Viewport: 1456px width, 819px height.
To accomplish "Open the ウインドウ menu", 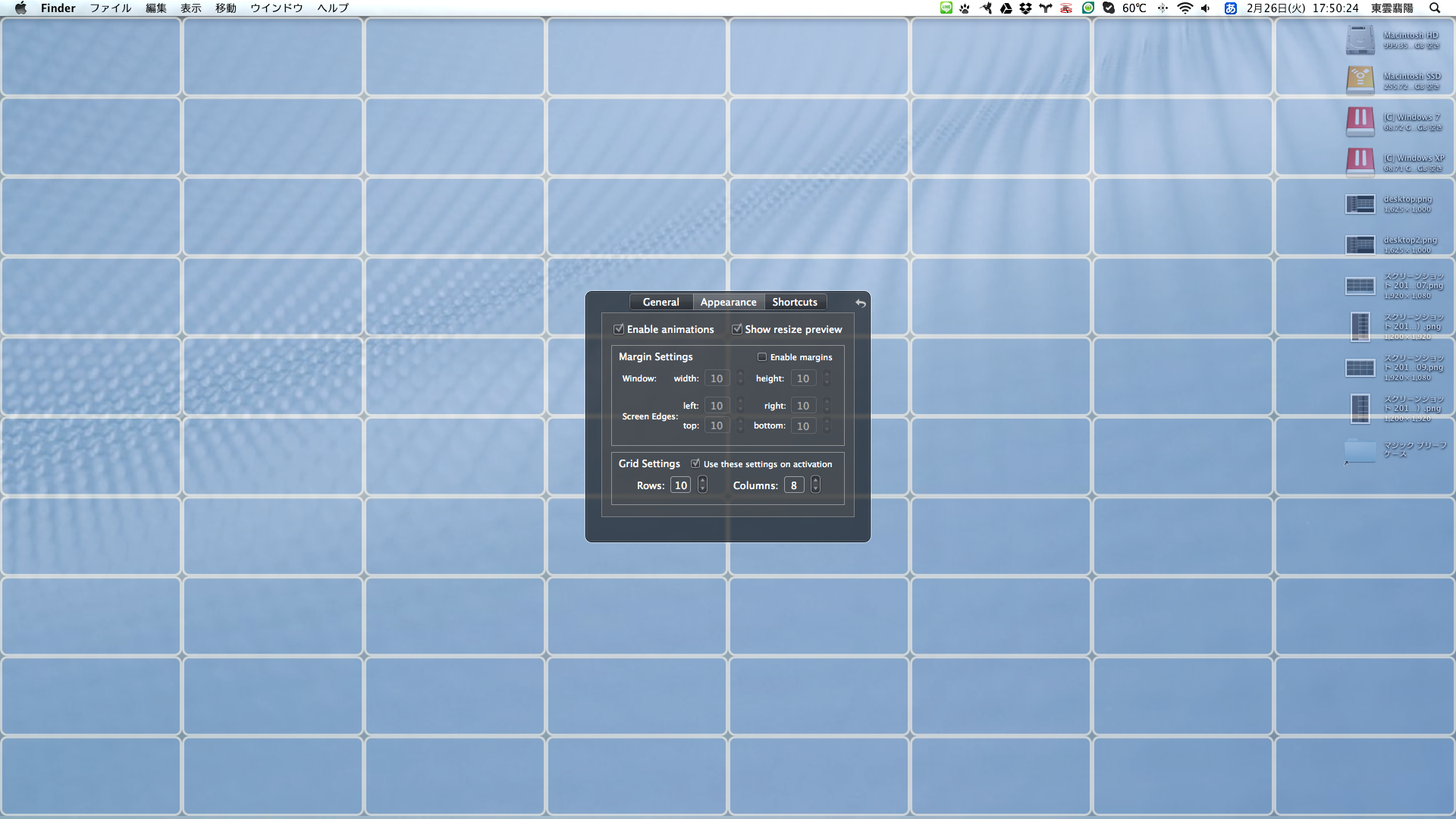I will click(276, 8).
